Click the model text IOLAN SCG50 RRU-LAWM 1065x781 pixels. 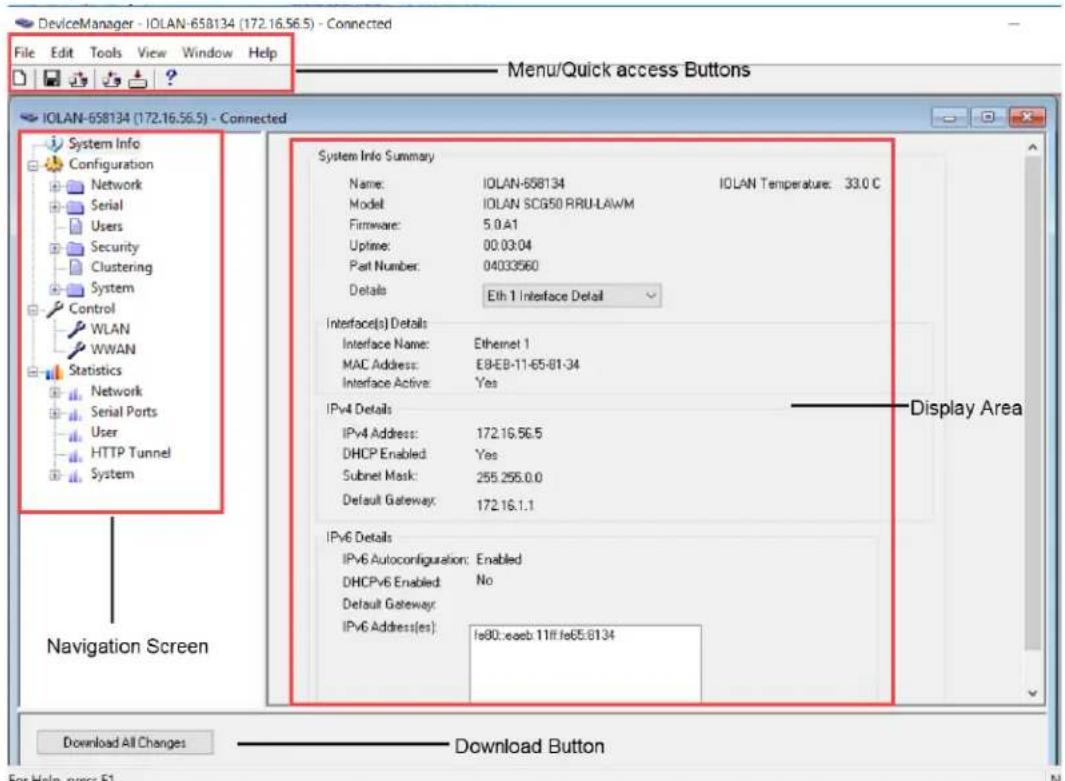click(x=558, y=204)
